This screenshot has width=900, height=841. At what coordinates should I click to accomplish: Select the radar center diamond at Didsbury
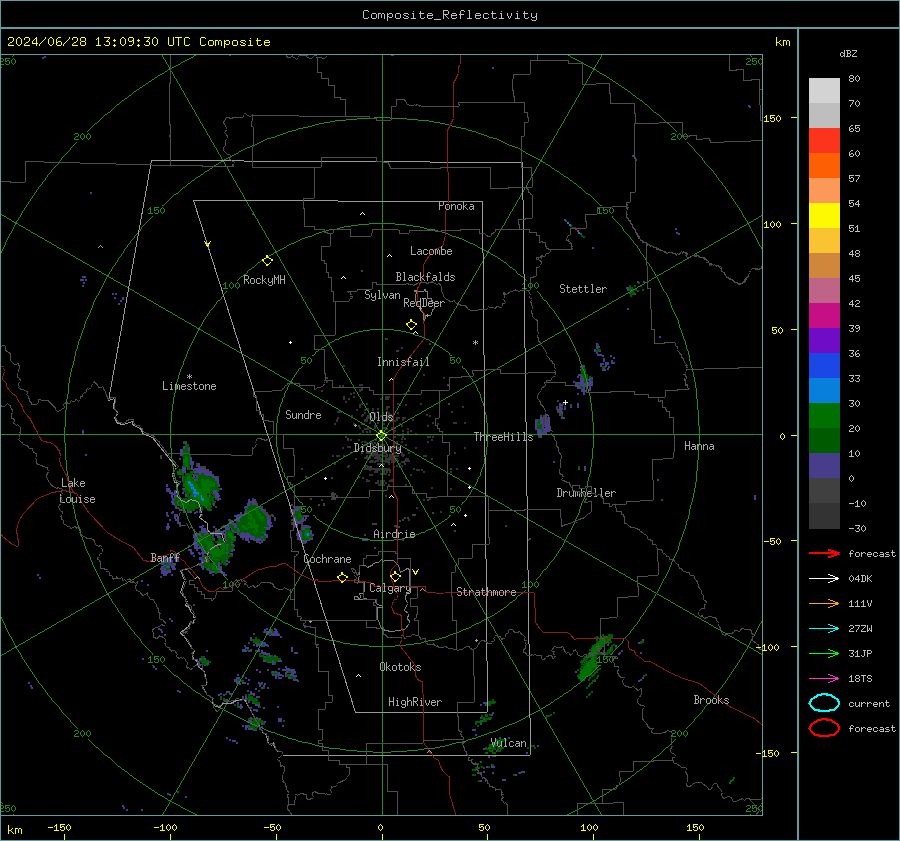(x=382, y=436)
